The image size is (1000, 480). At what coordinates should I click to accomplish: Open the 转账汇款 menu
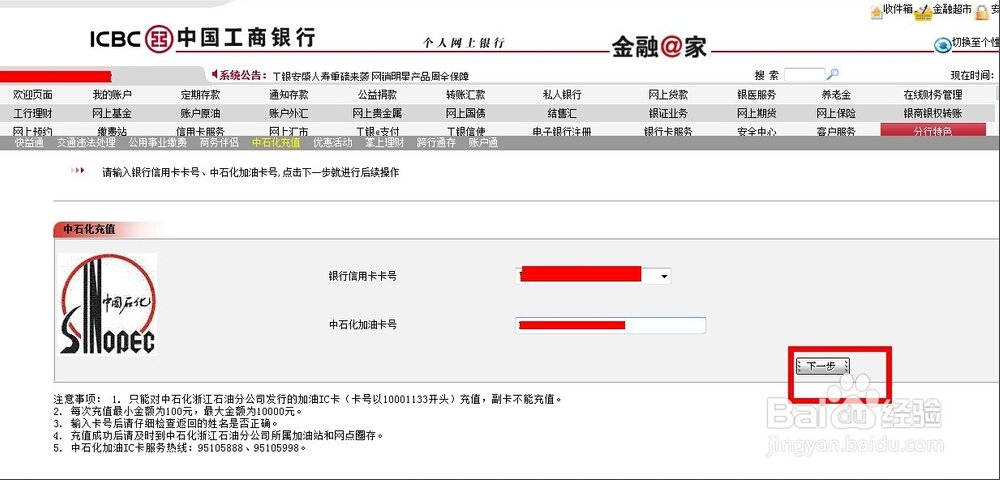(x=466, y=95)
